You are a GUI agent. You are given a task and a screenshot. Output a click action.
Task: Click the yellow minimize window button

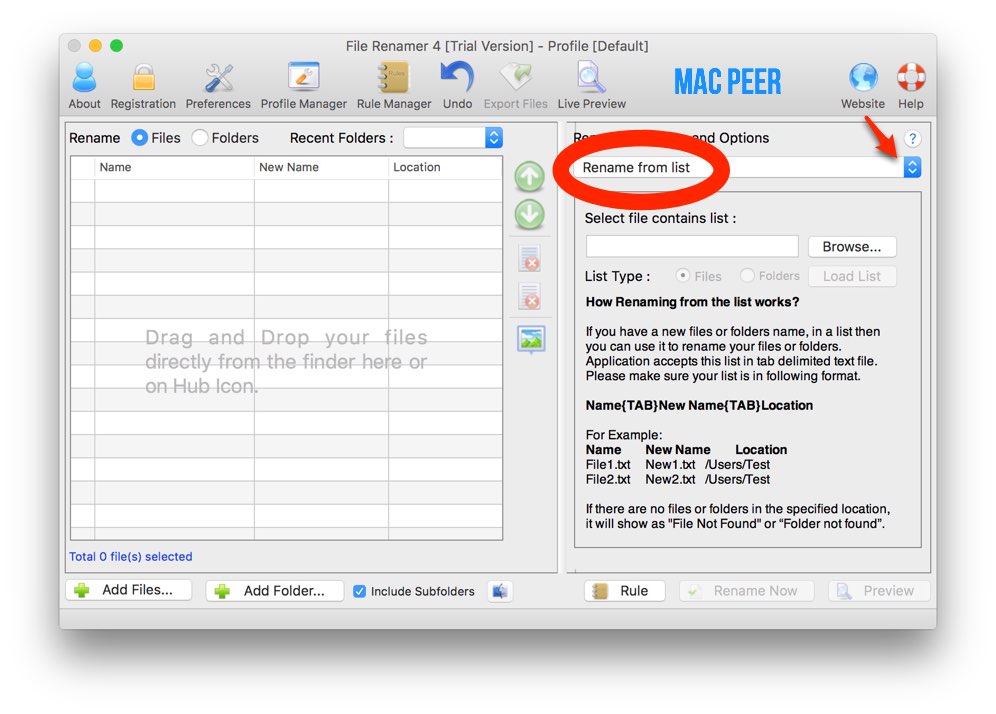click(x=95, y=46)
